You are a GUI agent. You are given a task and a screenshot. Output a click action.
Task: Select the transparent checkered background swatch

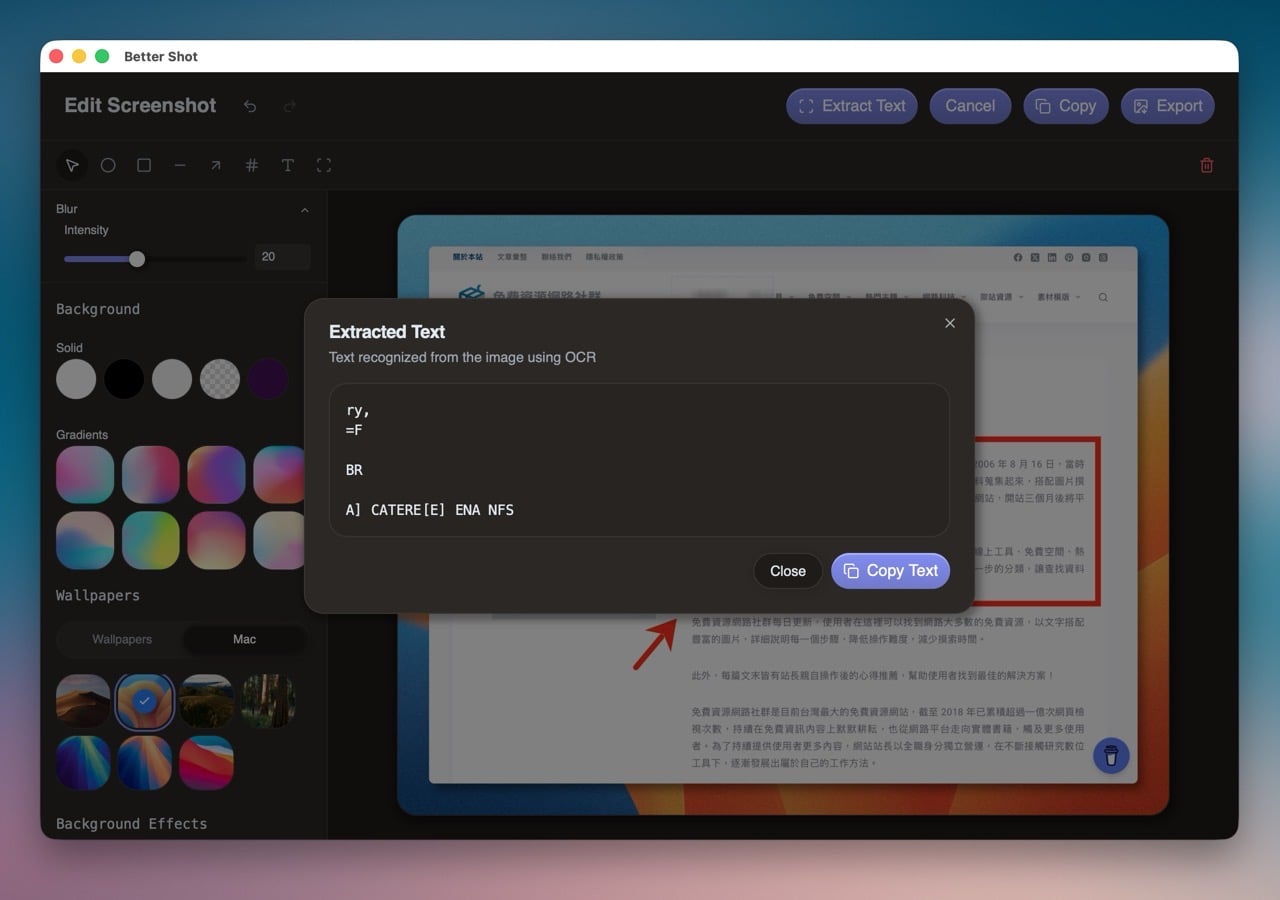220,380
